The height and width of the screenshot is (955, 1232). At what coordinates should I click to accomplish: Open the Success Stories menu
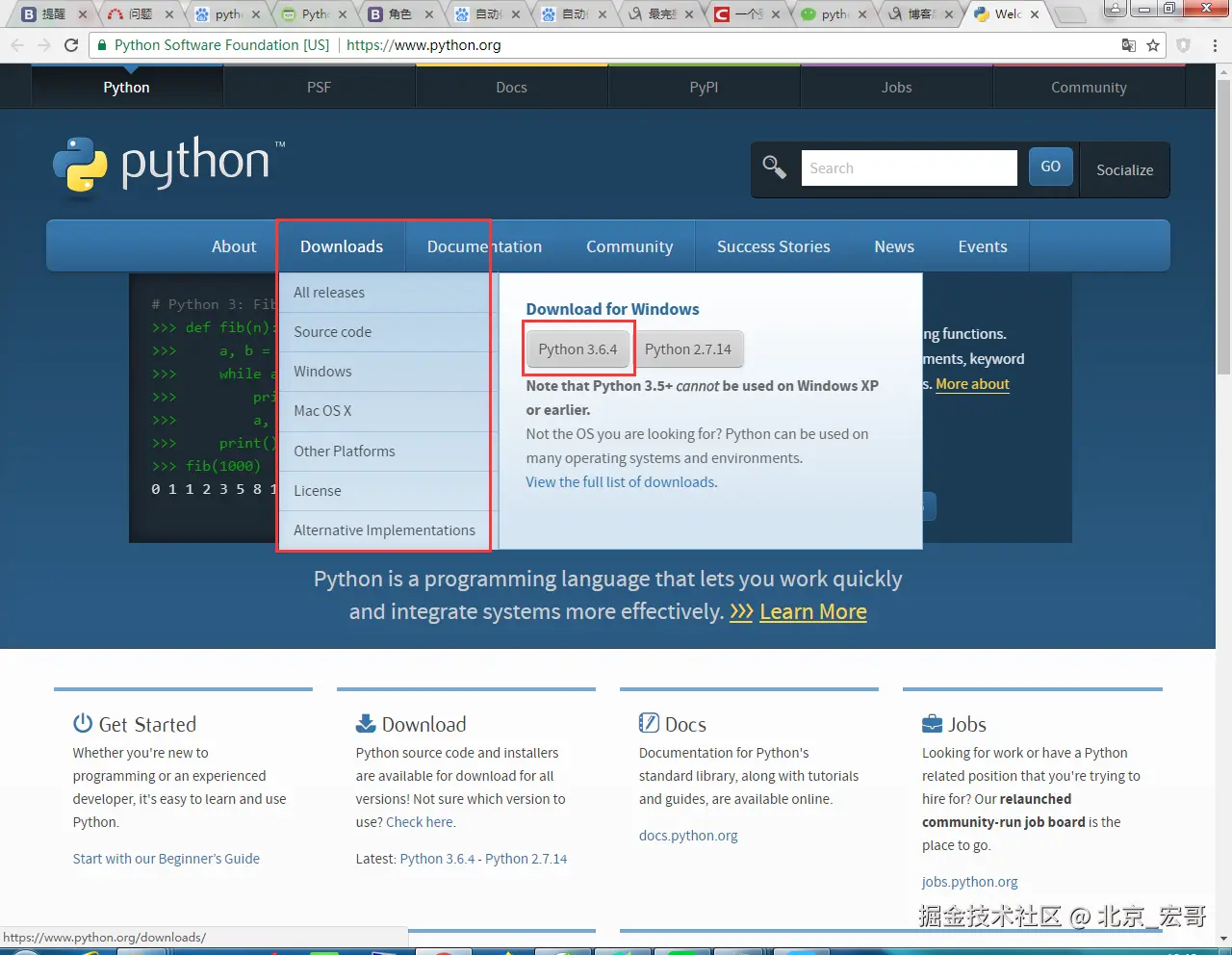click(x=773, y=246)
